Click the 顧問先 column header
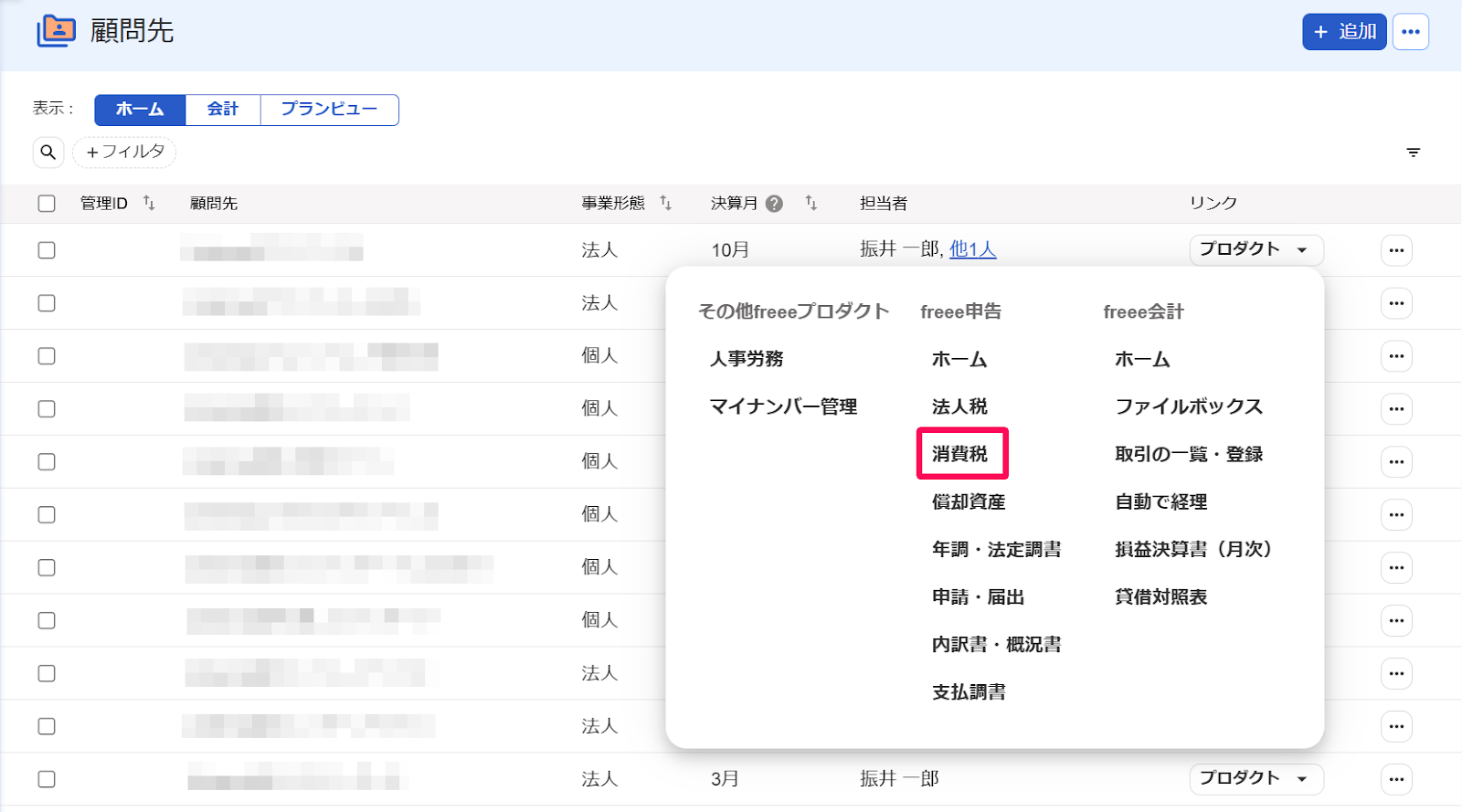 tap(214, 203)
